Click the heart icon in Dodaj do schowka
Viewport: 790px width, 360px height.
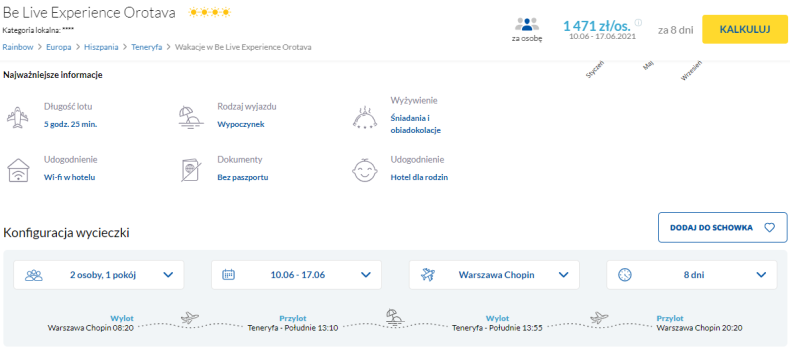pos(769,228)
